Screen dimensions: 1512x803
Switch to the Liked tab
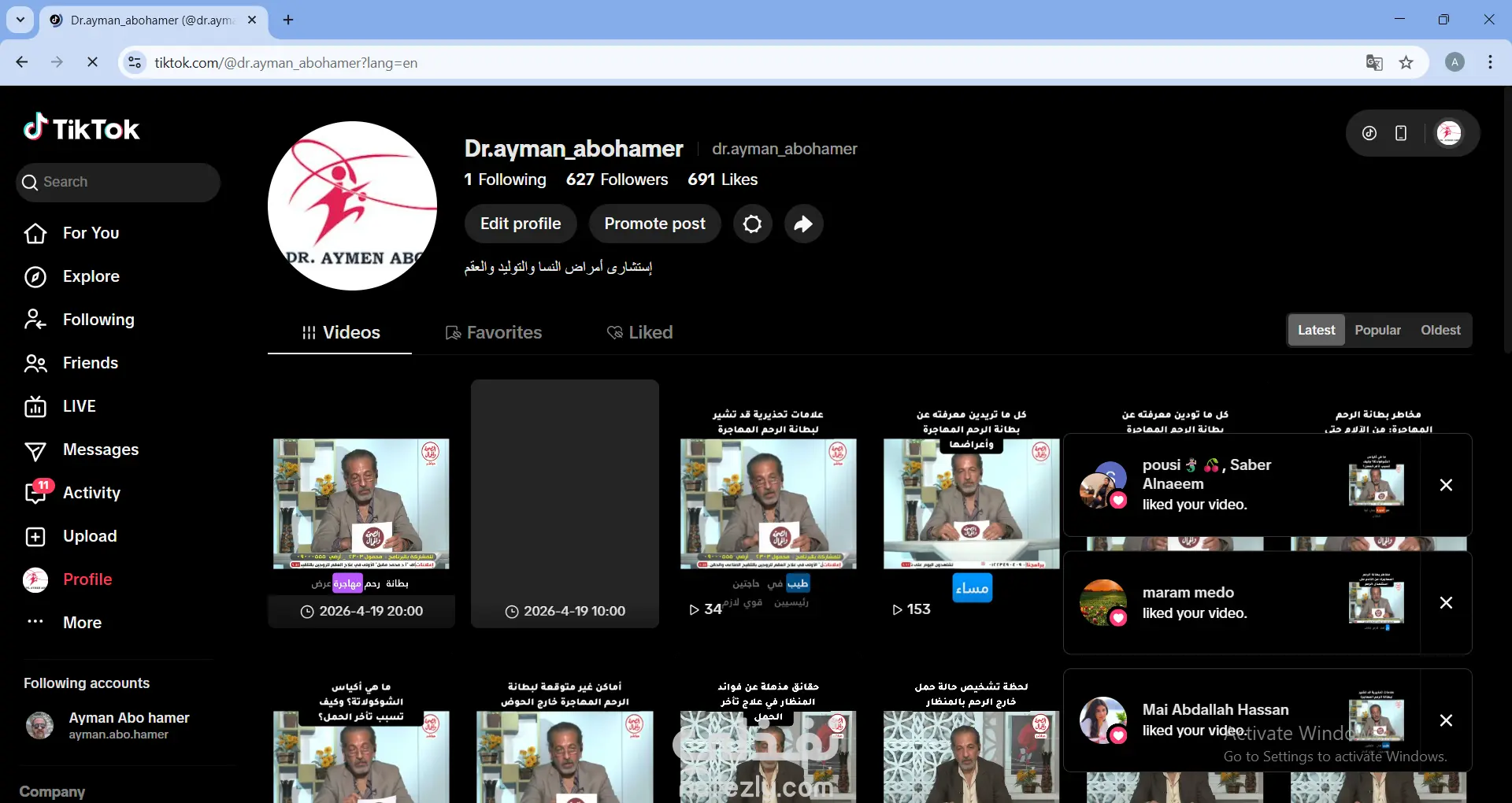[x=640, y=333]
